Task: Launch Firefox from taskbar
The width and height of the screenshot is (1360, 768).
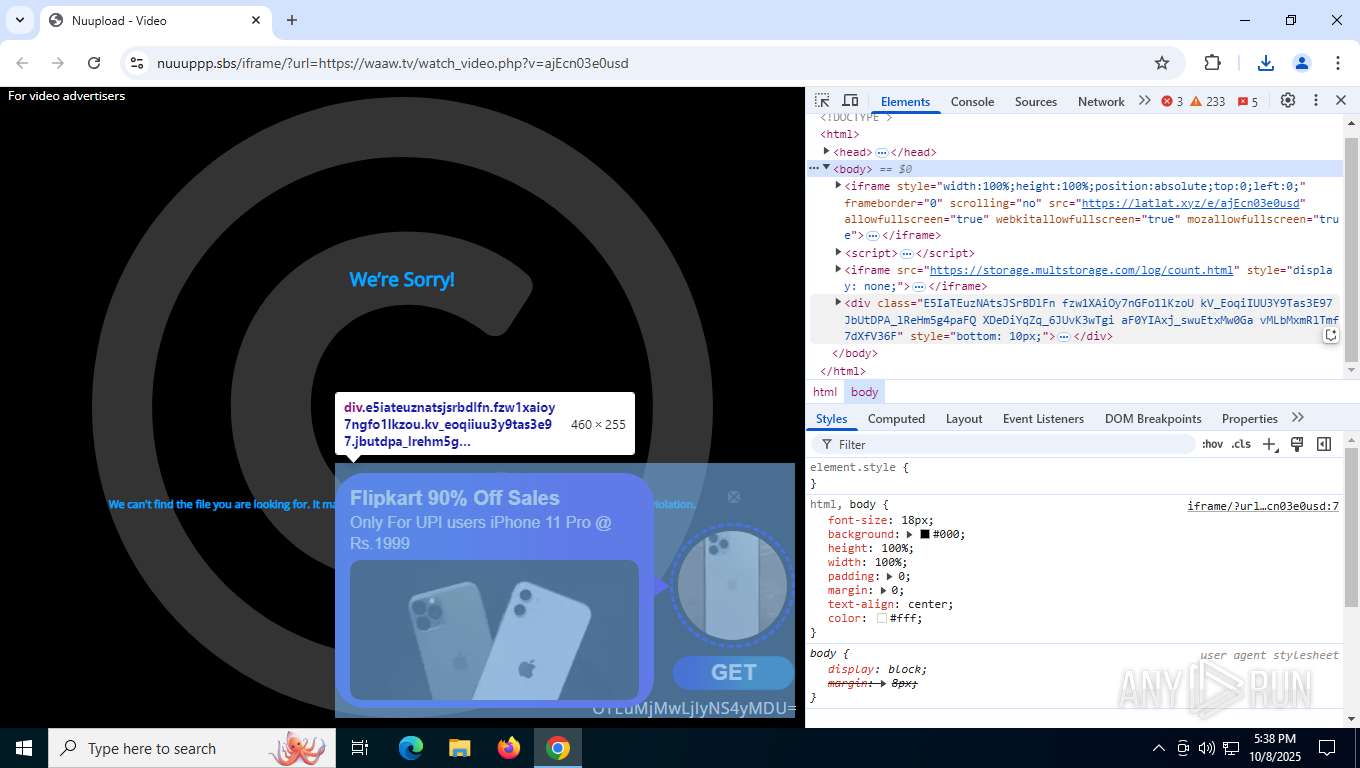Action: [509, 748]
